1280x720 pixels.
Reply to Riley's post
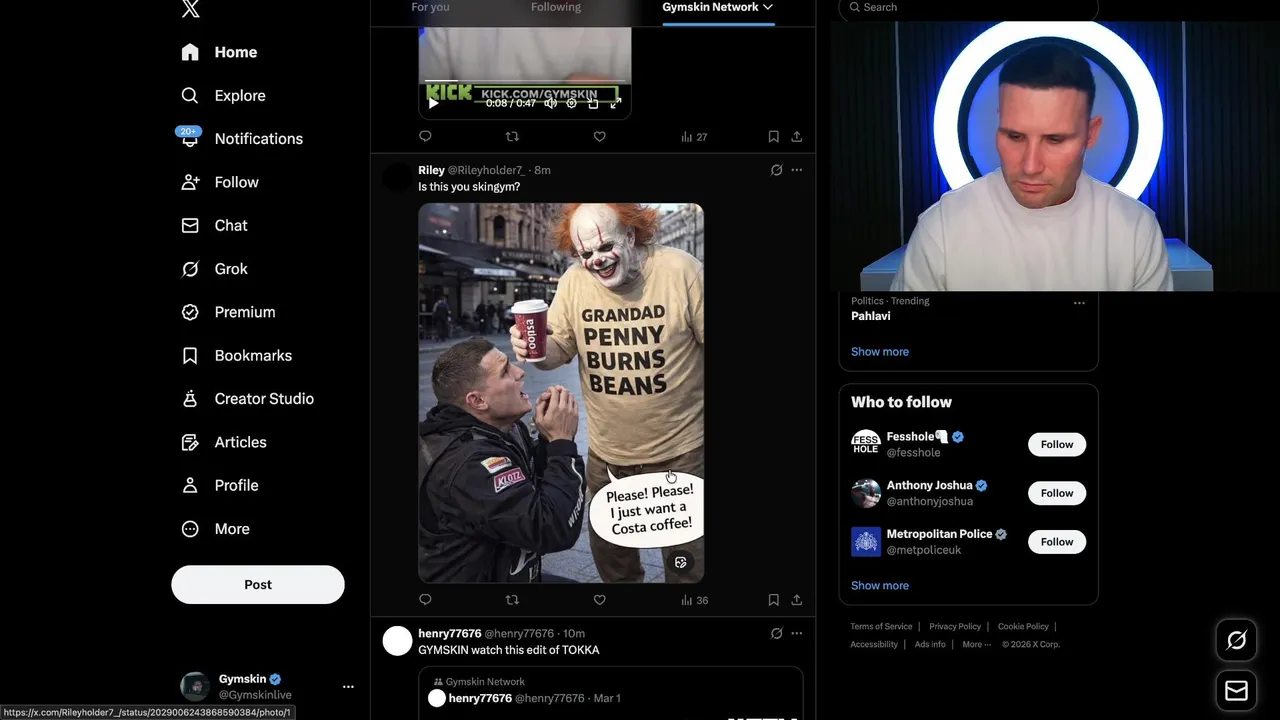click(x=425, y=600)
